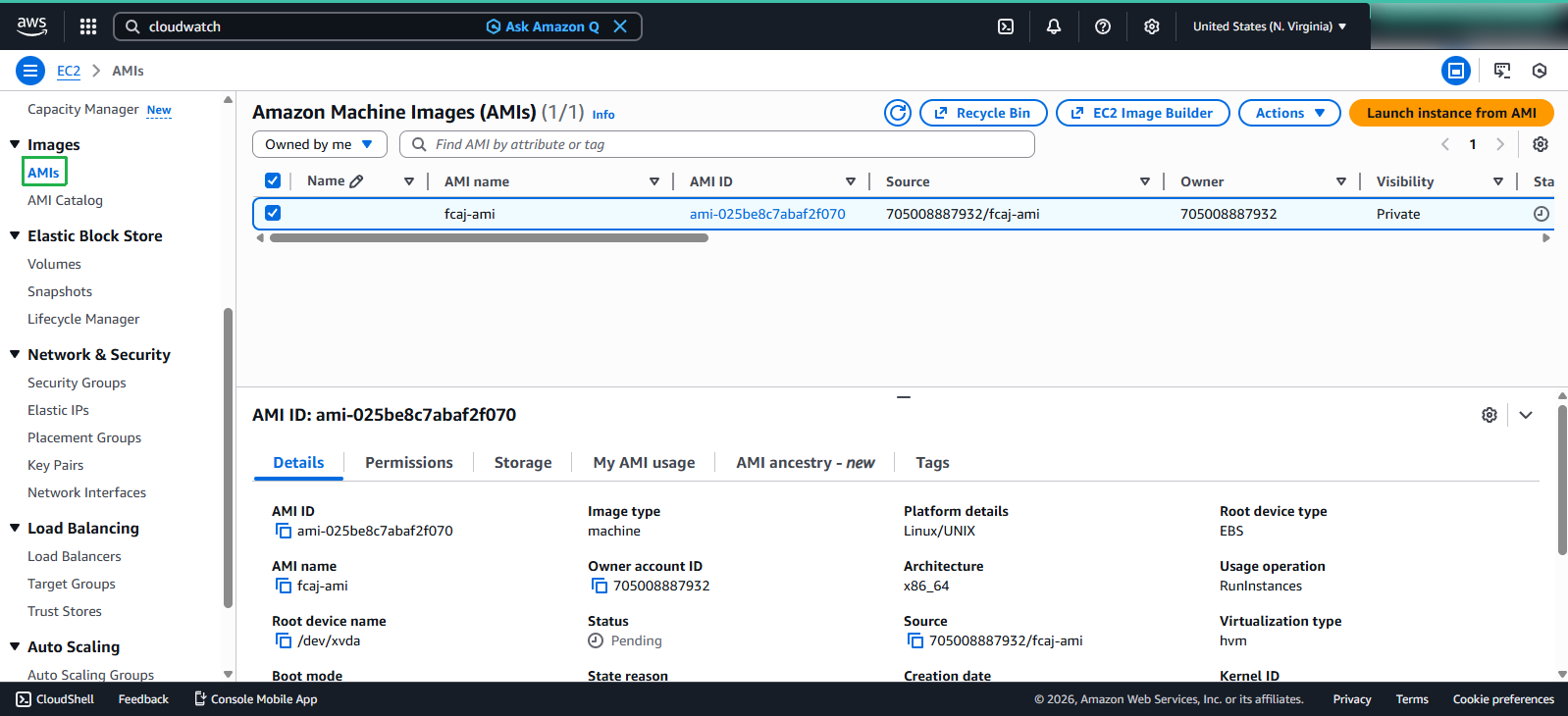Click the blue panel layout icon near breadcrumb
This screenshot has width=1568, height=716.
(1456, 71)
